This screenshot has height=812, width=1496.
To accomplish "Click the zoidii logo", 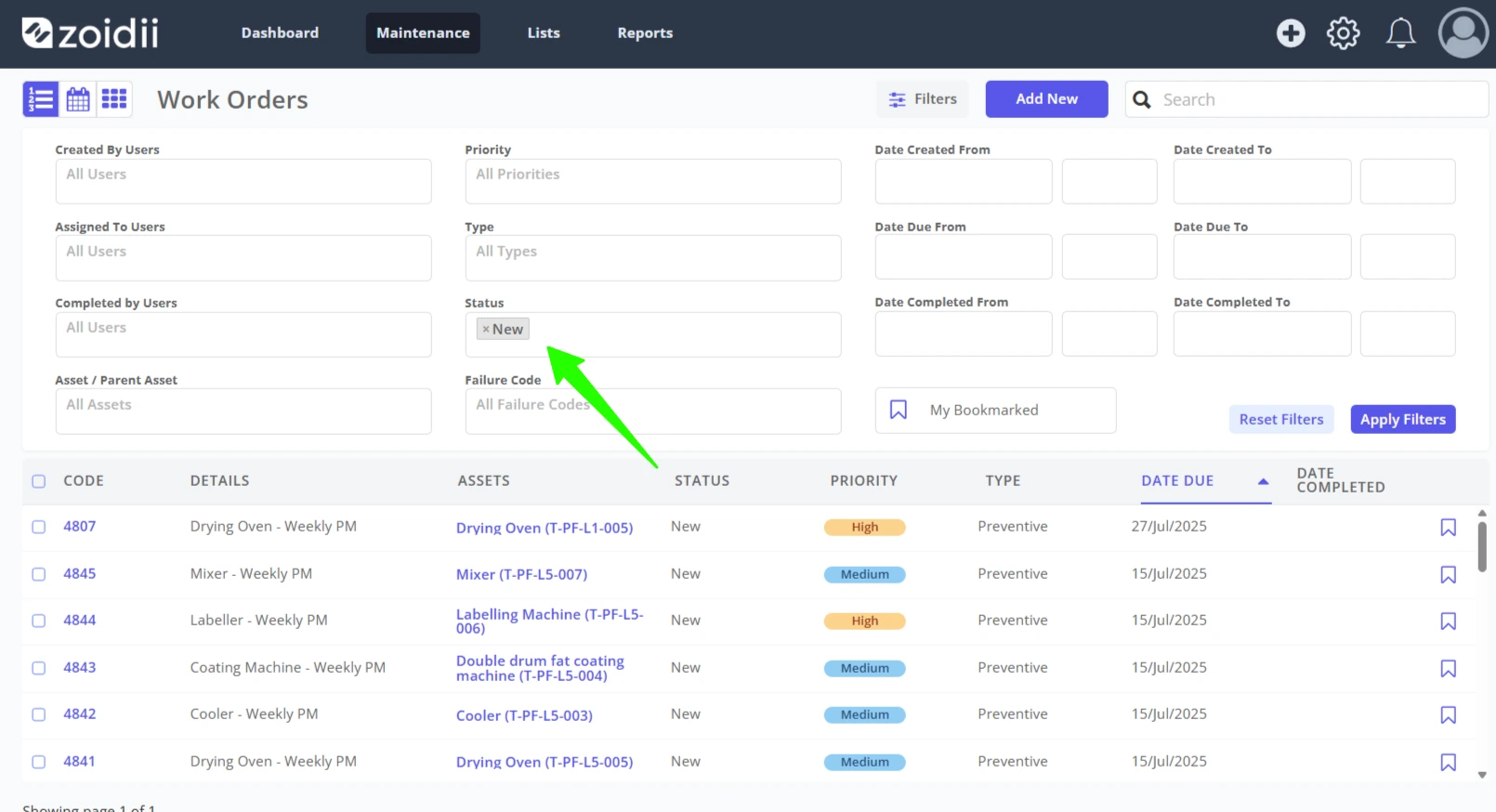I will (x=90, y=33).
